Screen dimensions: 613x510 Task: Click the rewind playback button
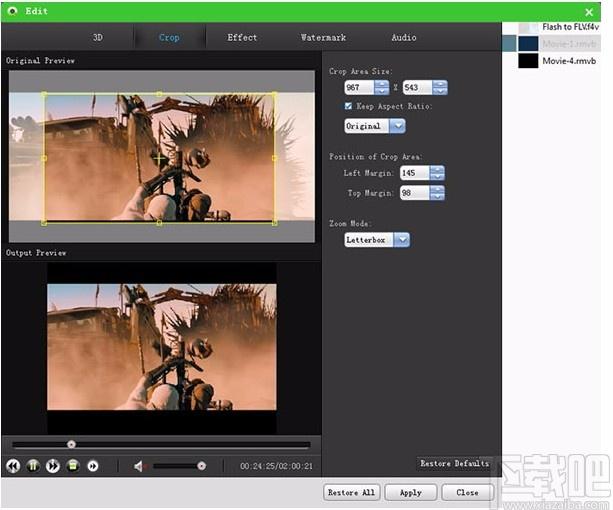coord(13,466)
